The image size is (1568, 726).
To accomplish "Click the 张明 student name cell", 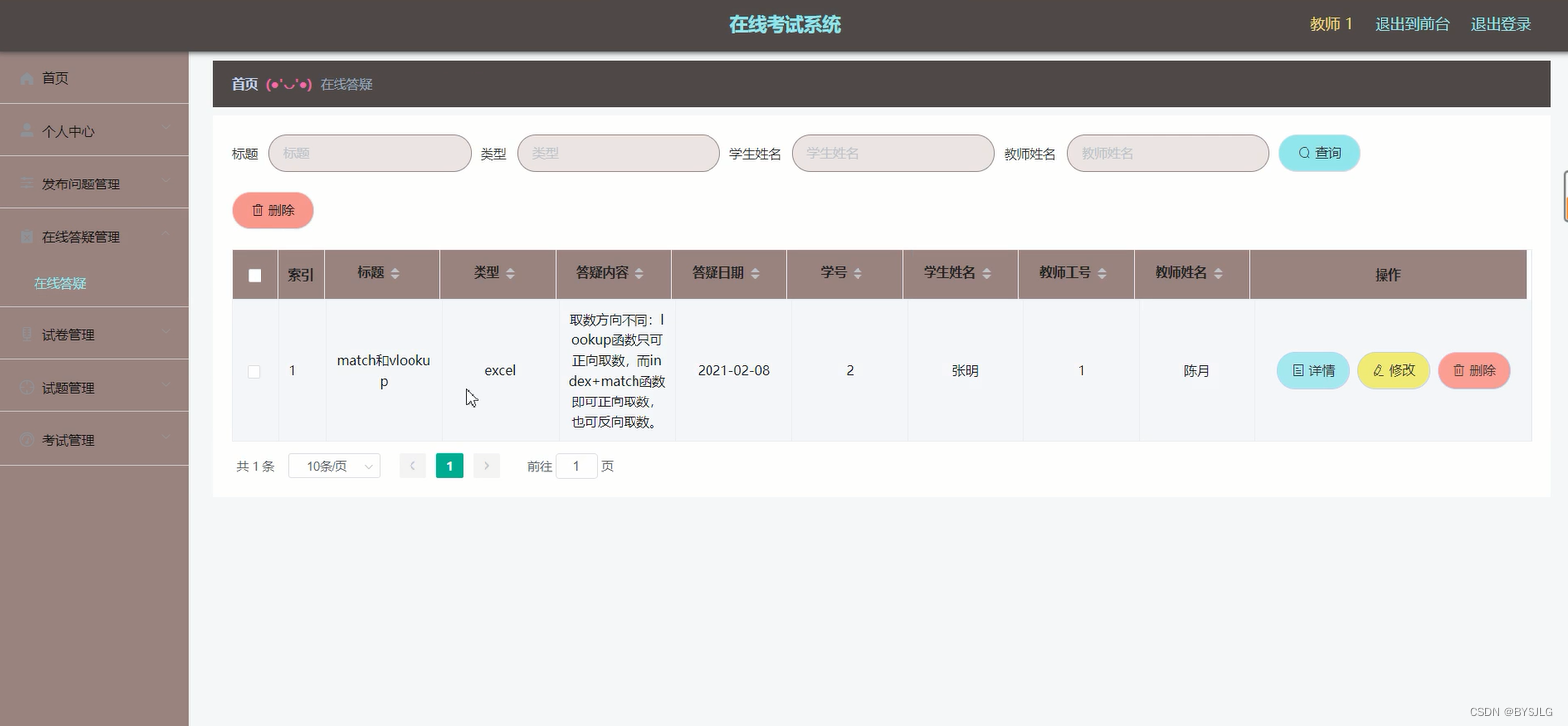I will (x=965, y=370).
